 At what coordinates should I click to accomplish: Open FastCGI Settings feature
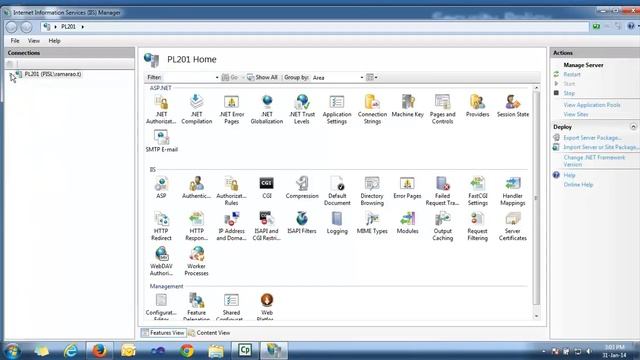pyautogui.click(x=478, y=191)
